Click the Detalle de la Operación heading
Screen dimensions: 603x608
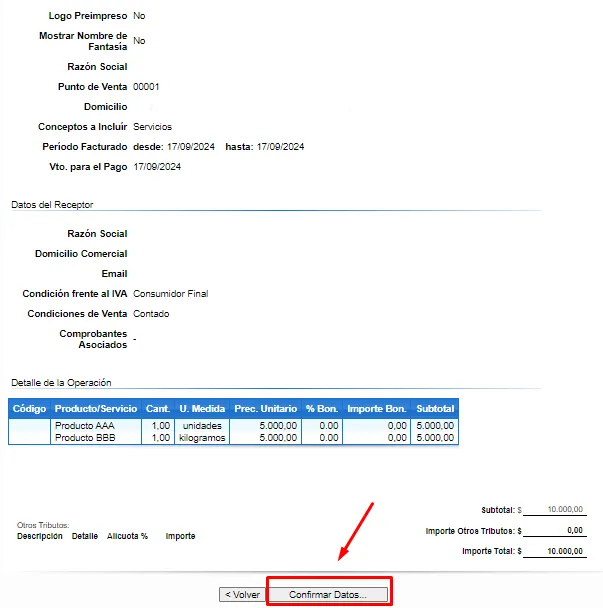point(61,382)
